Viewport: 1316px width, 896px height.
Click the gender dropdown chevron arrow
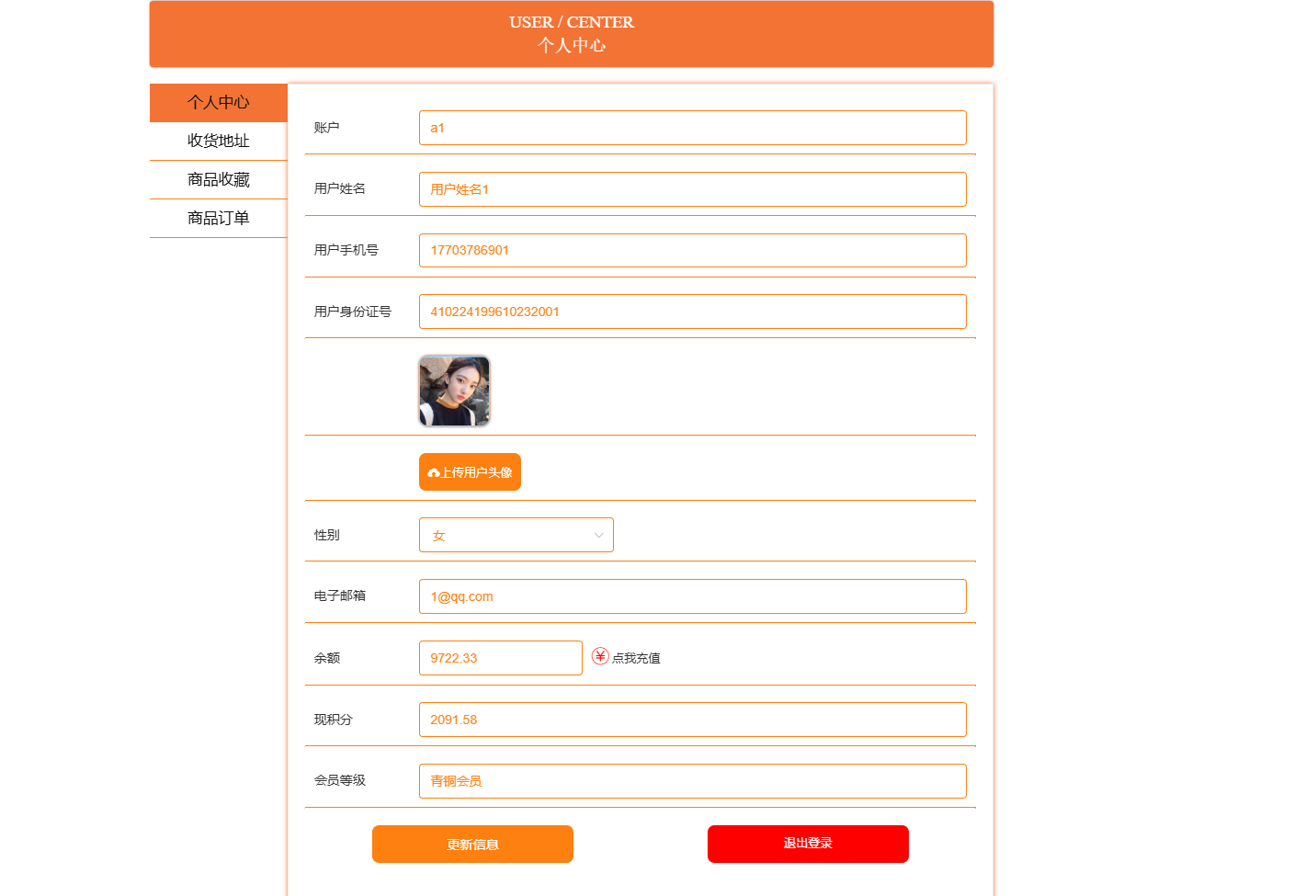click(x=598, y=536)
